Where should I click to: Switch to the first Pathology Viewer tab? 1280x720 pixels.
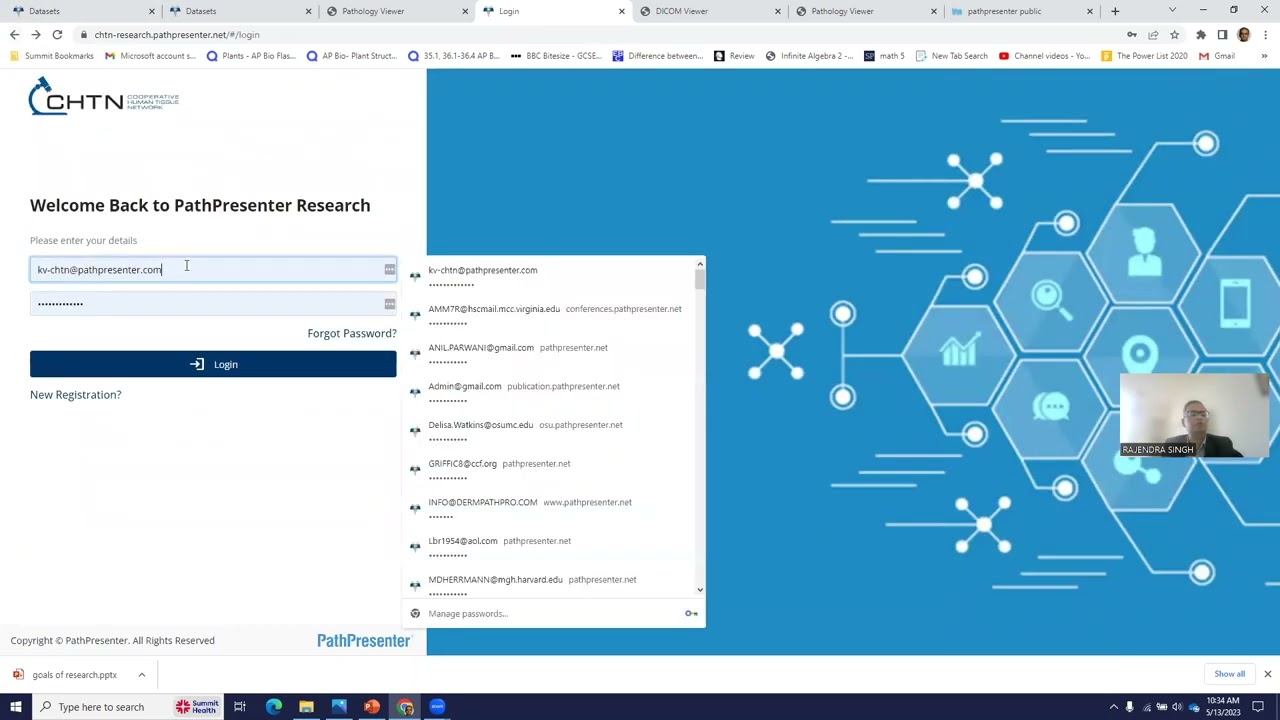394,11
